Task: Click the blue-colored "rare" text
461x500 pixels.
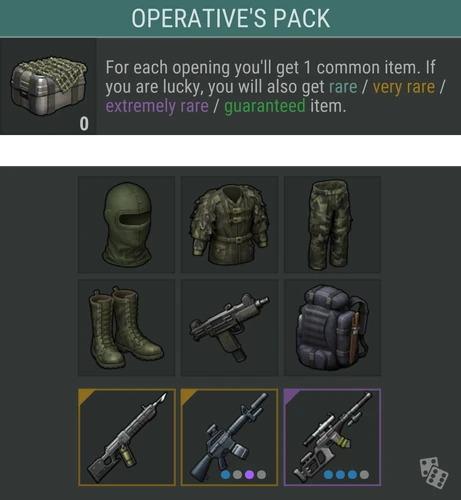Action: 343,87
